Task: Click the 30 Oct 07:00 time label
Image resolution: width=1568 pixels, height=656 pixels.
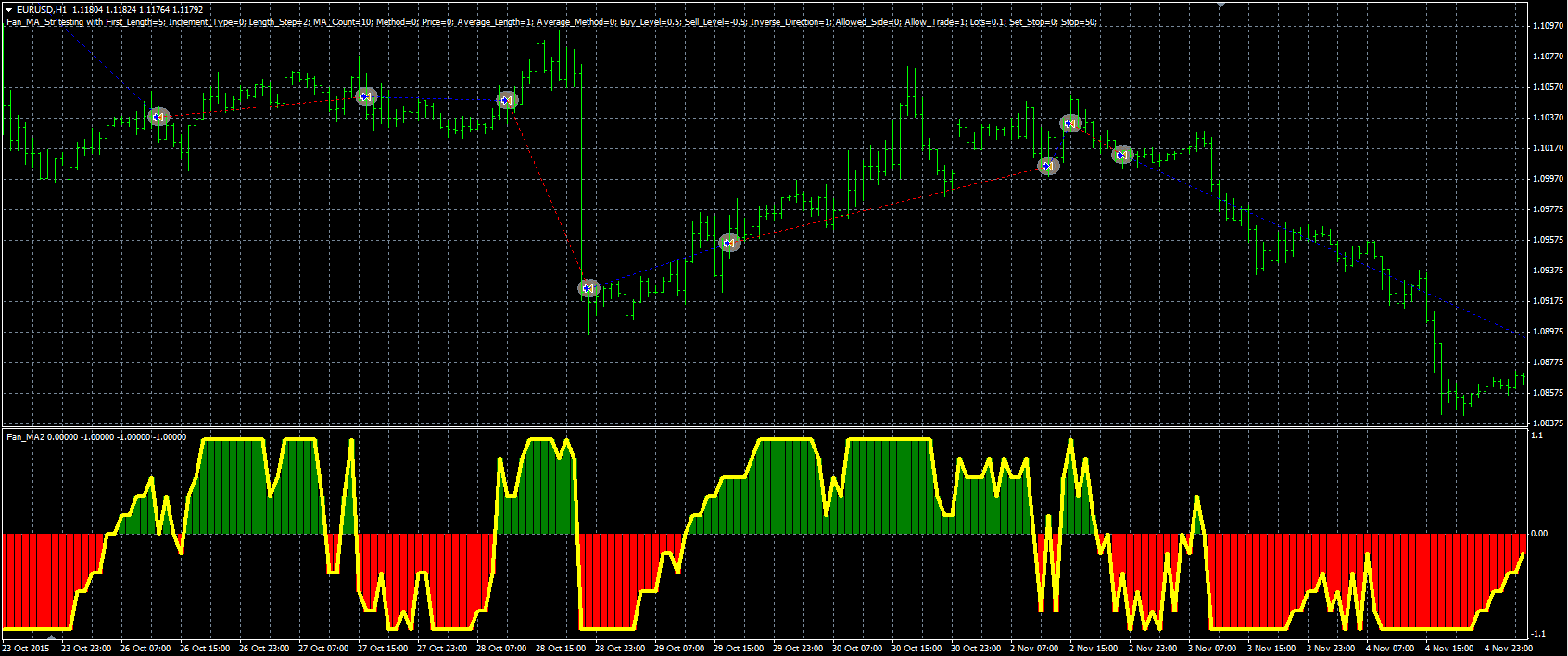Action: point(857,649)
